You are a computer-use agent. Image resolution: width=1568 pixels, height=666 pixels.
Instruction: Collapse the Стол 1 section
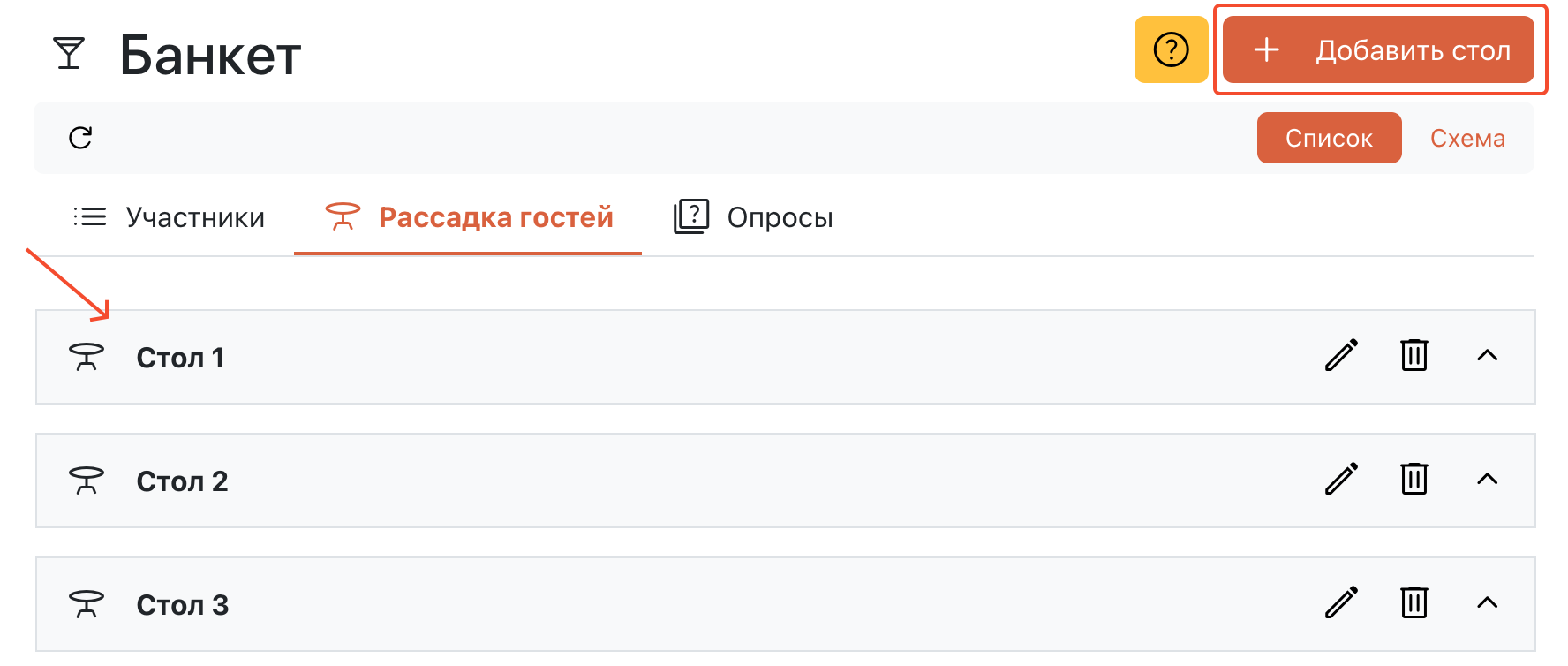pyautogui.click(x=1489, y=356)
